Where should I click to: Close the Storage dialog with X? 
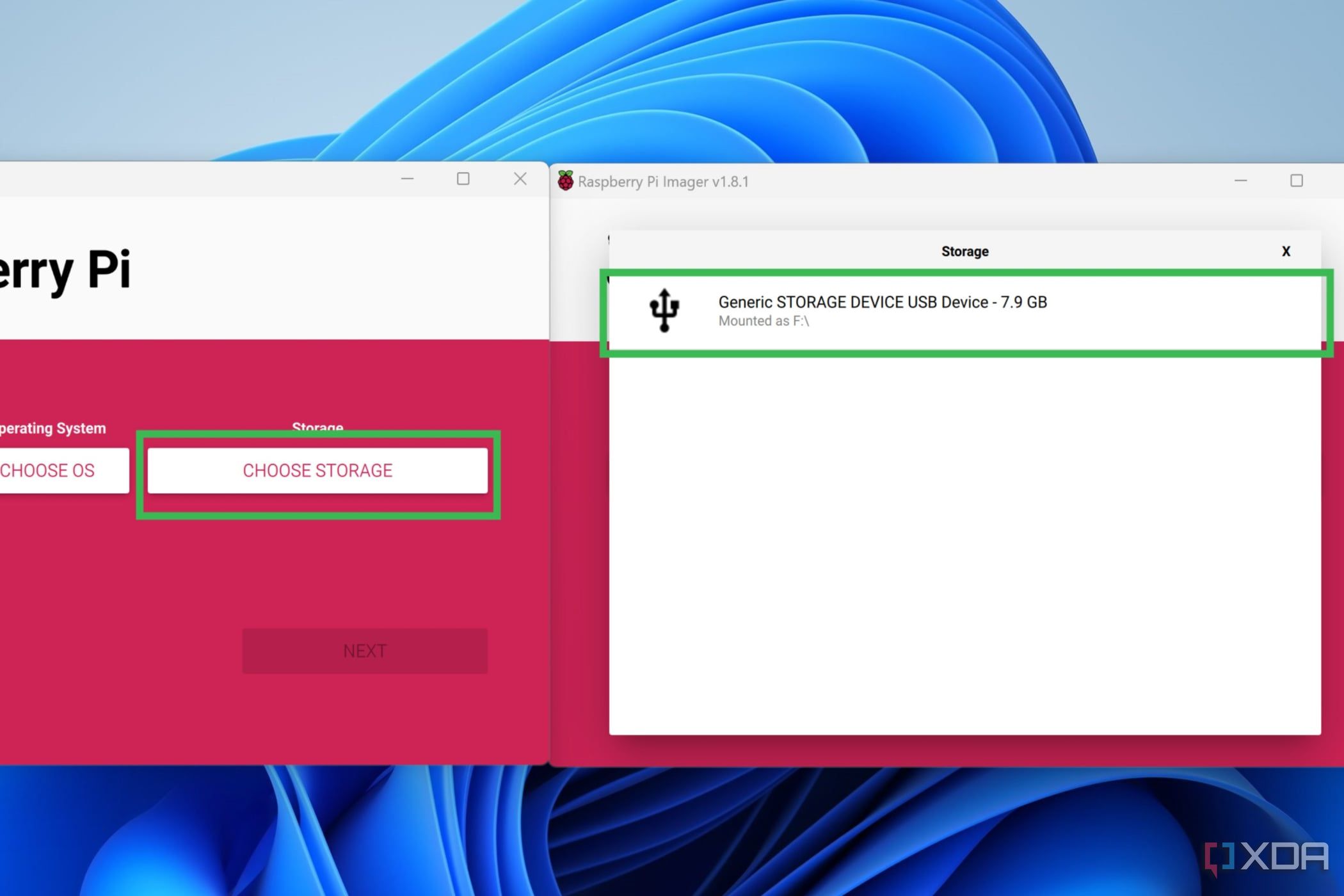[1286, 252]
